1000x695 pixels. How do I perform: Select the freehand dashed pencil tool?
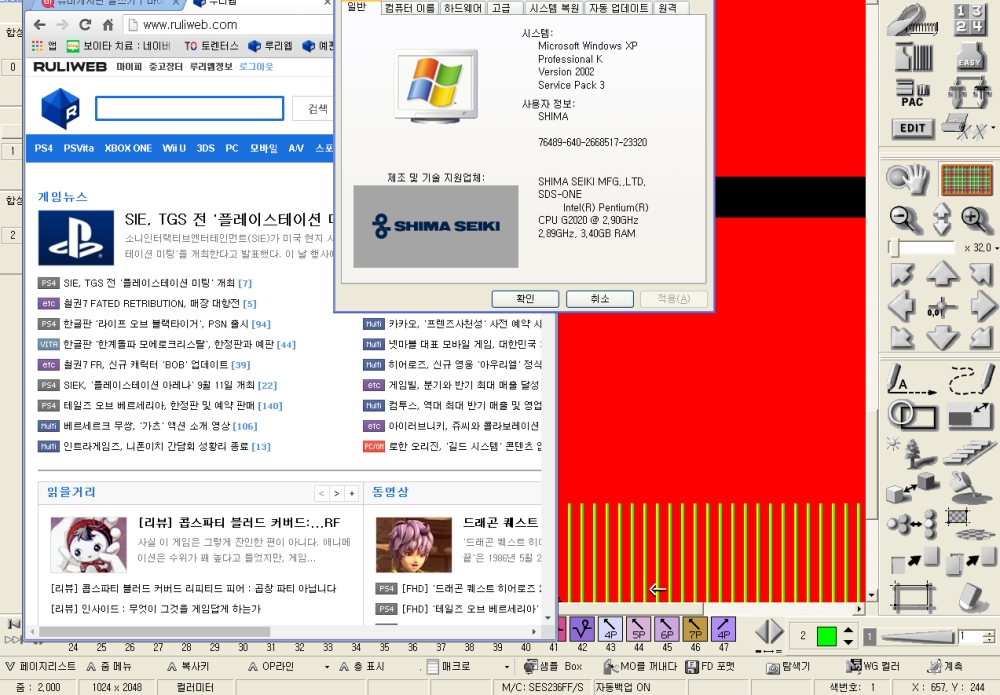[971, 379]
